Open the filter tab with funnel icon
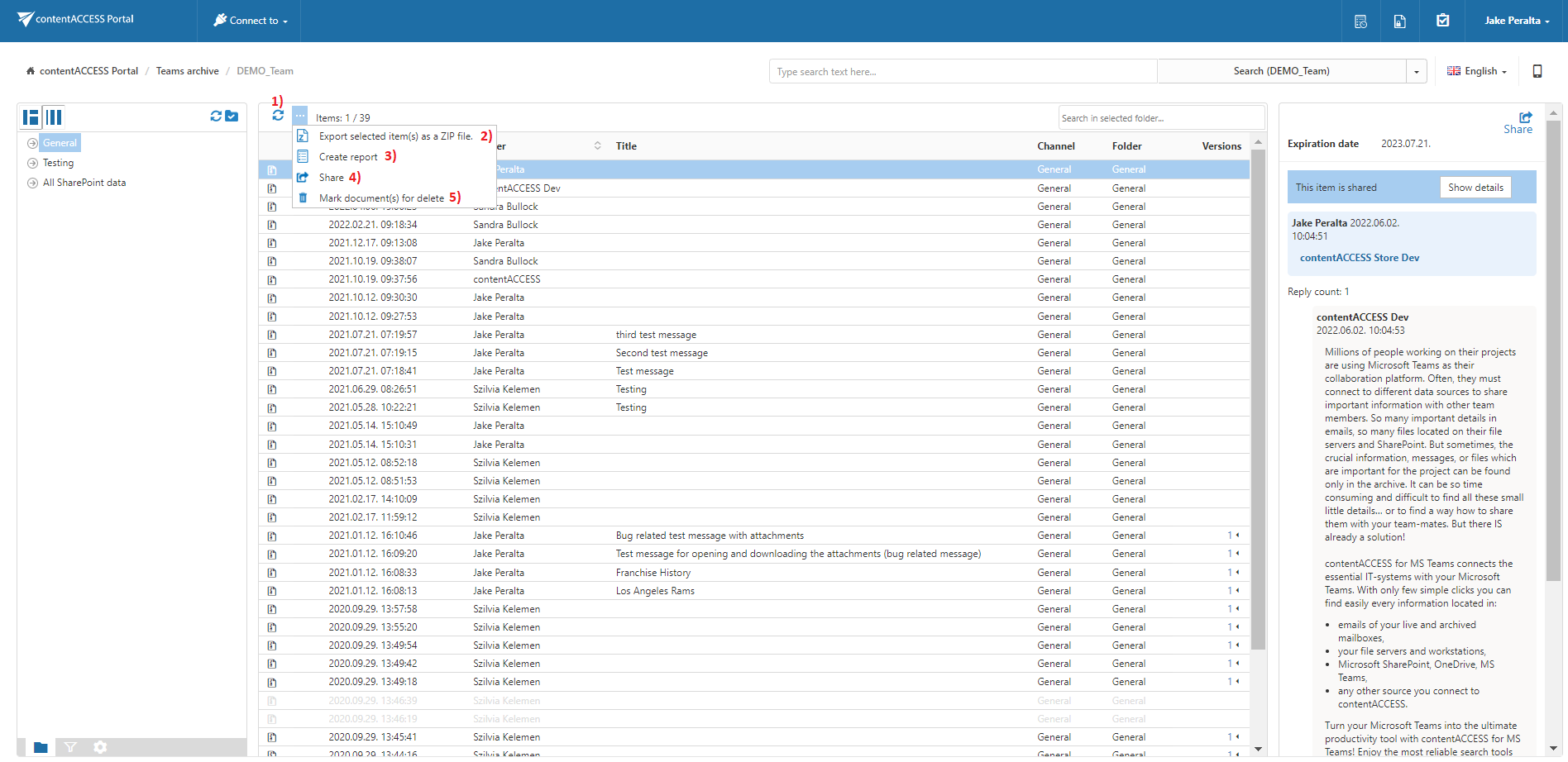The height and width of the screenshot is (762, 1568). coord(70,747)
